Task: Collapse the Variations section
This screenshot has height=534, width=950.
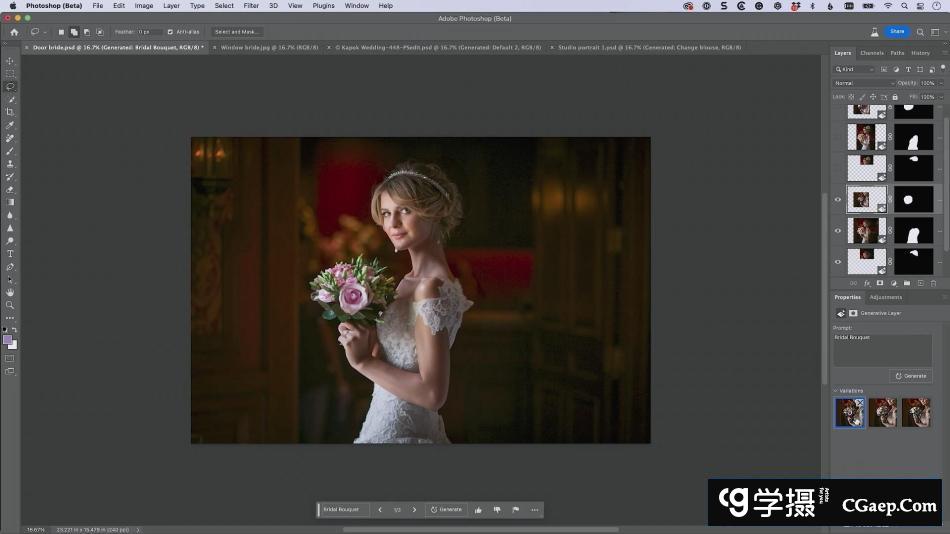Action: pos(835,391)
